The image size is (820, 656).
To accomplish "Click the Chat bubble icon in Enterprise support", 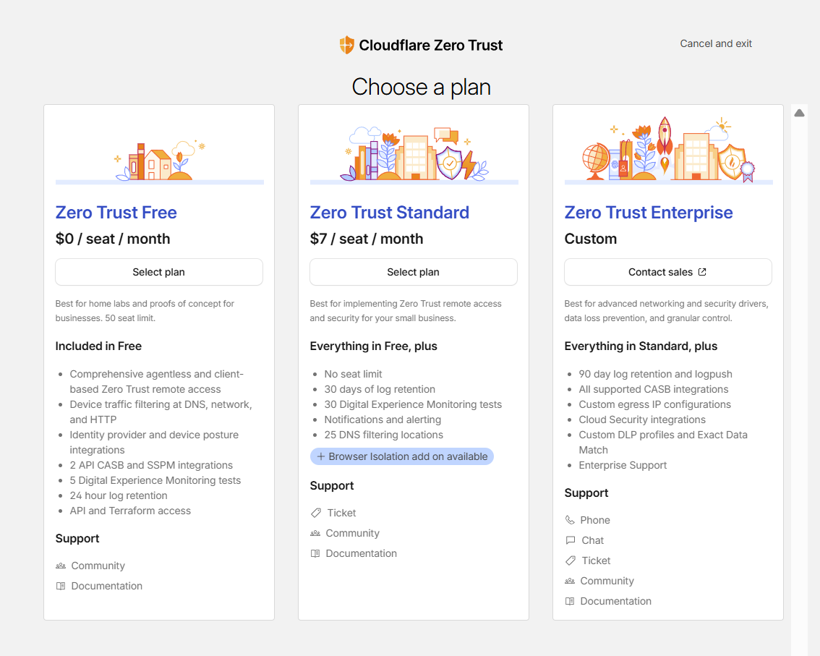I will pyautogui.click(x=570, y=540).
